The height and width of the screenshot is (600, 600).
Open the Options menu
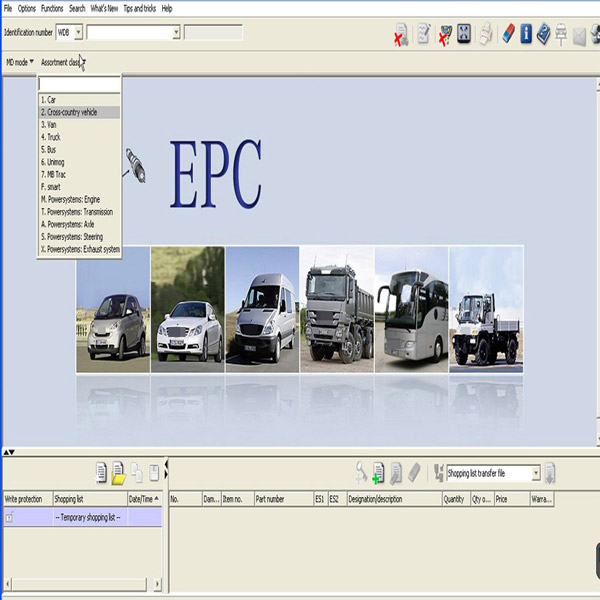[27, 8]
